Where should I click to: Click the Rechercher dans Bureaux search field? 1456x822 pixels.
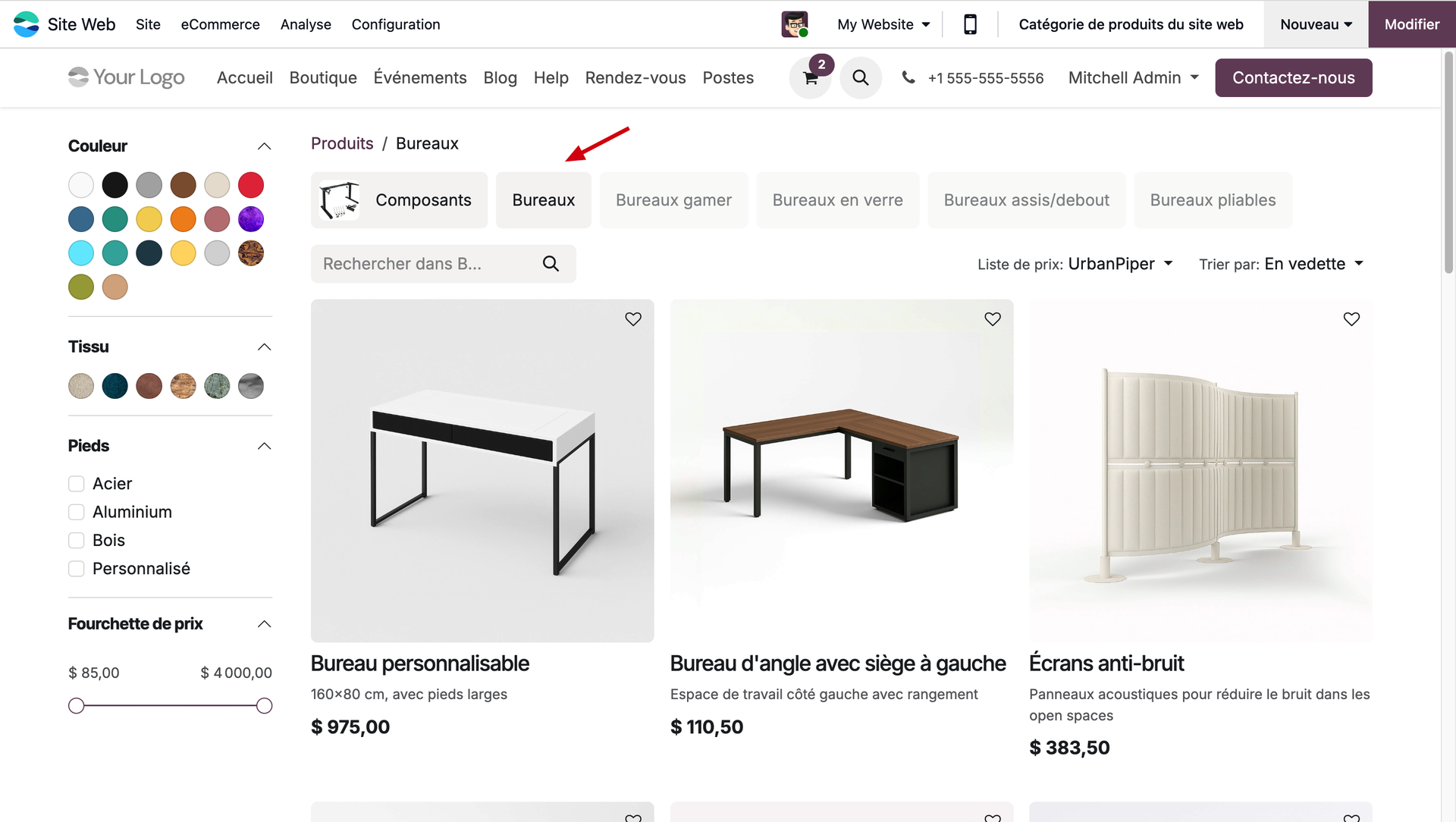[425, 264]
